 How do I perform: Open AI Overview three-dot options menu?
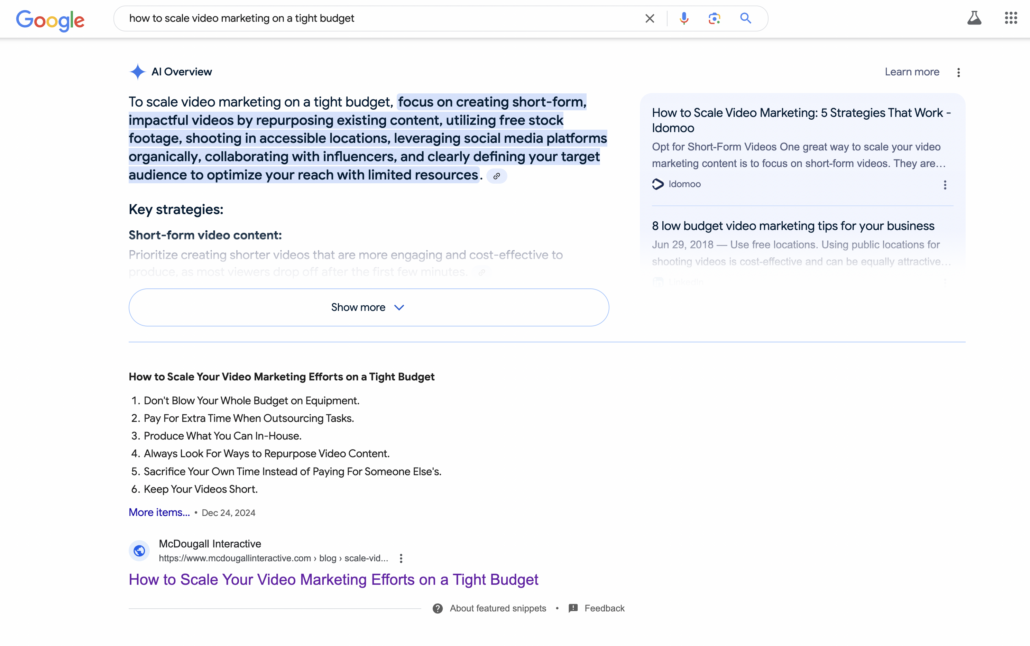(958, 72)
